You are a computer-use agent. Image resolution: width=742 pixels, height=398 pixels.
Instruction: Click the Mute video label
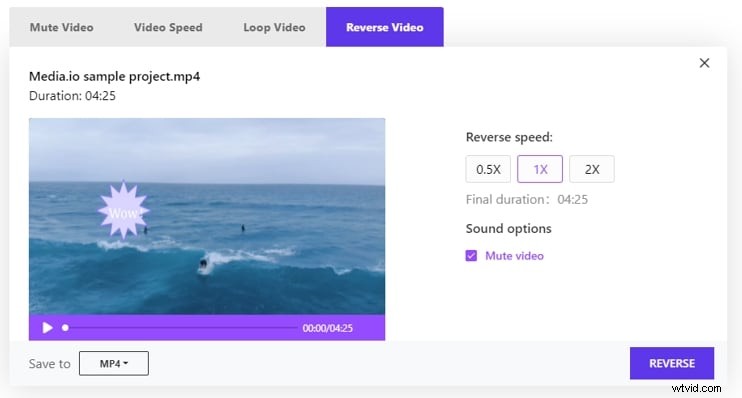click(514, 256)
